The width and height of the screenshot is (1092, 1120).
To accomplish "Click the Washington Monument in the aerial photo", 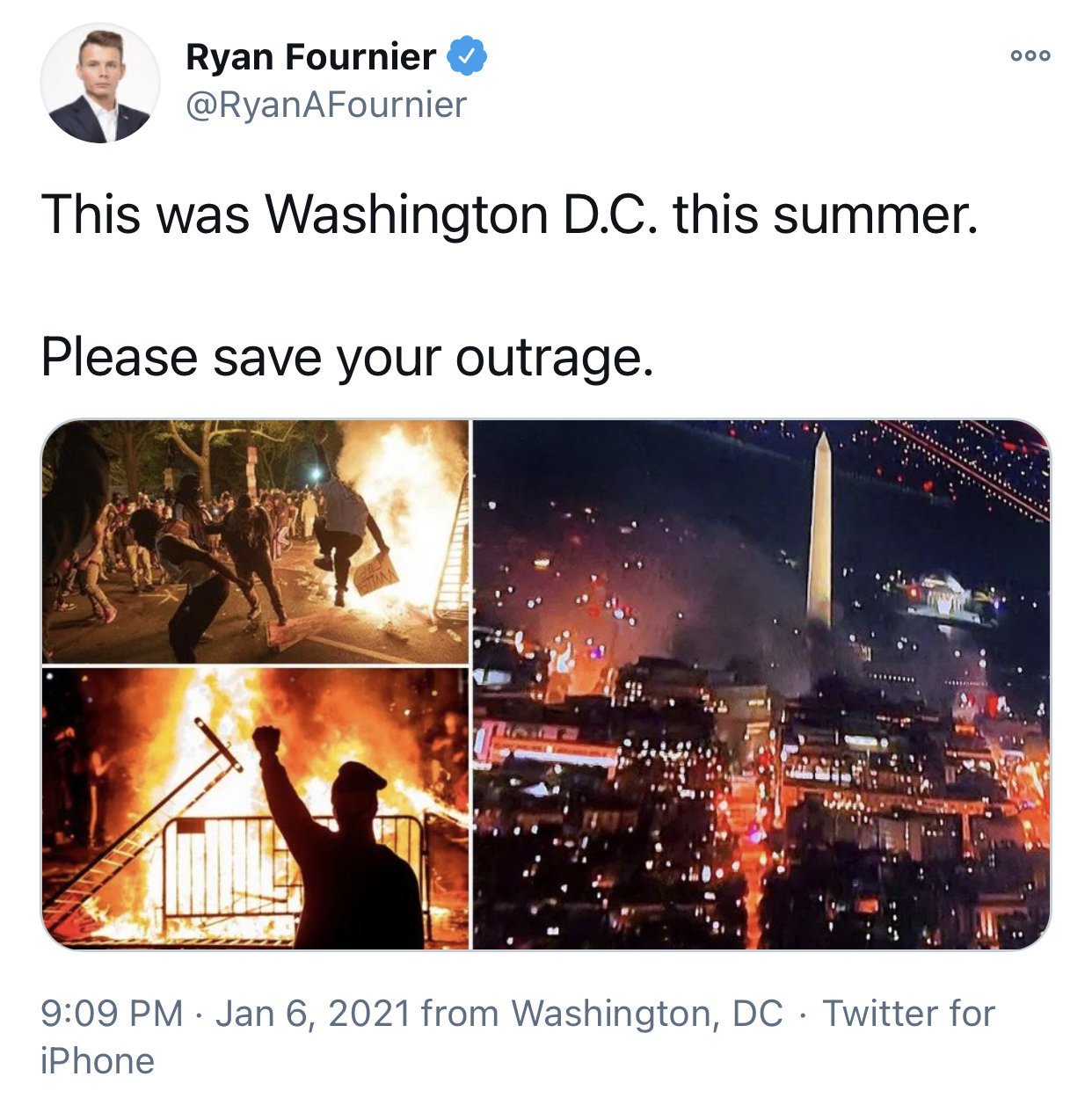I will pyautogui.click(x=820, y=531).
